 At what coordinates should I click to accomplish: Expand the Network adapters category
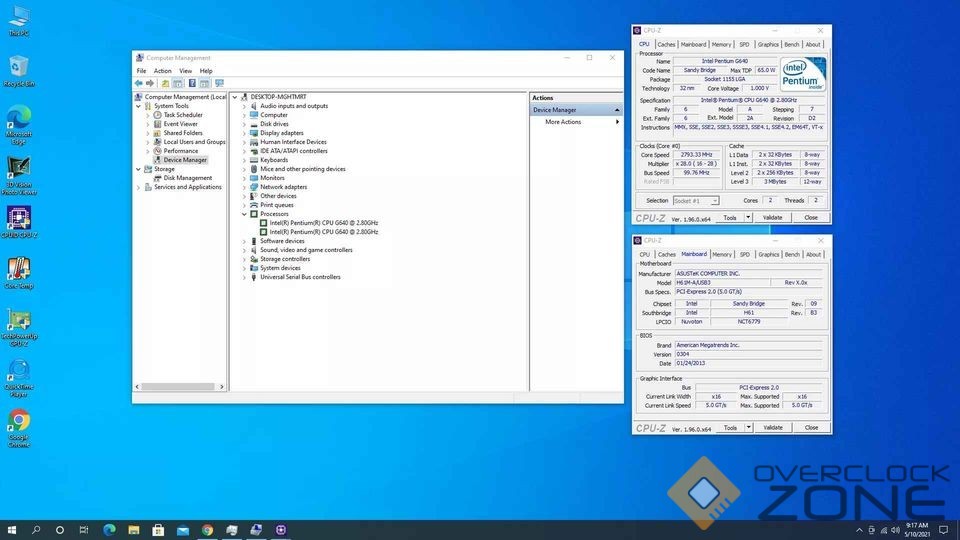tap(244, 187)
